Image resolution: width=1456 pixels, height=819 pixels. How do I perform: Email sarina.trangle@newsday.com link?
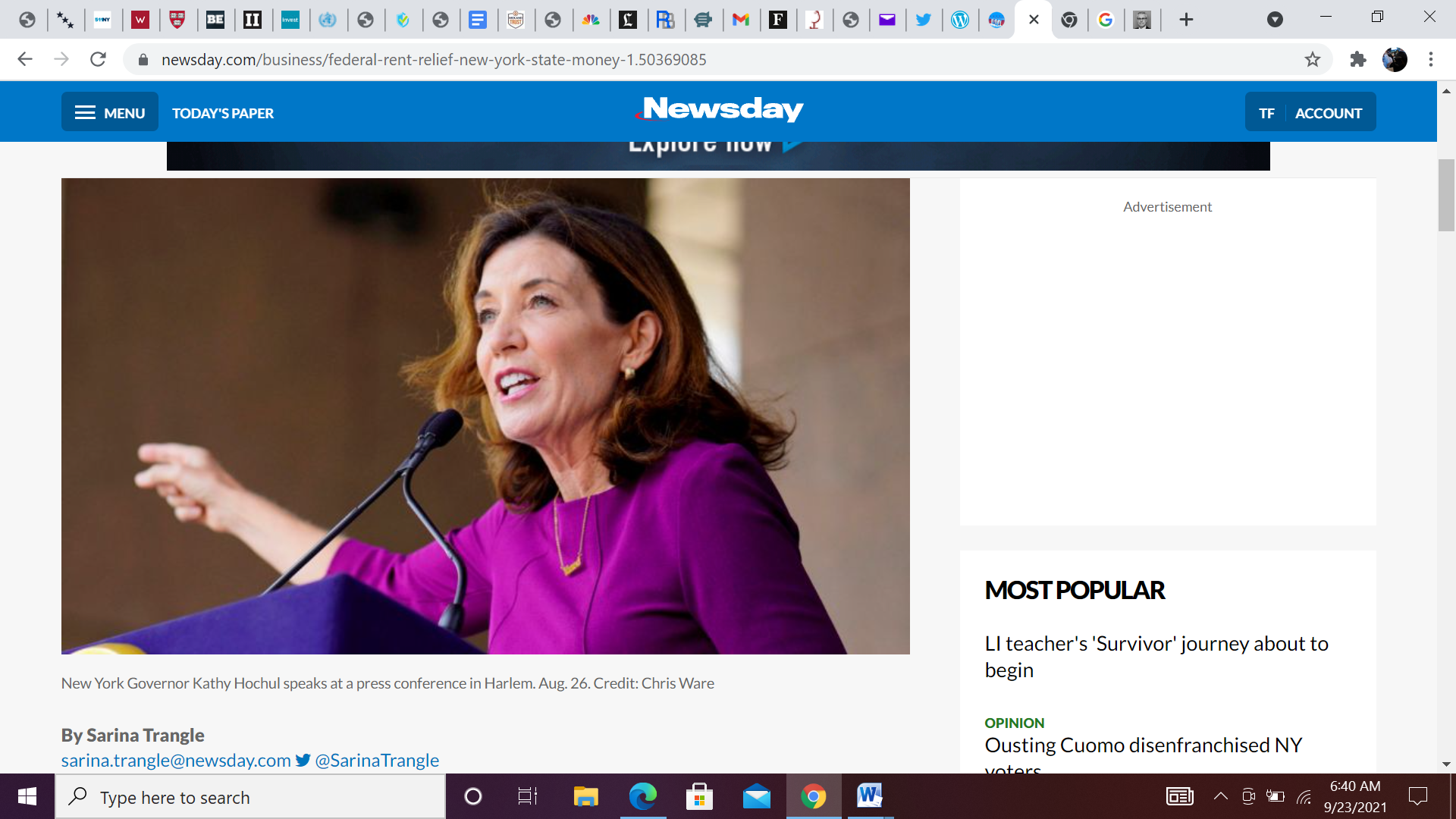[x=176, y=760]
